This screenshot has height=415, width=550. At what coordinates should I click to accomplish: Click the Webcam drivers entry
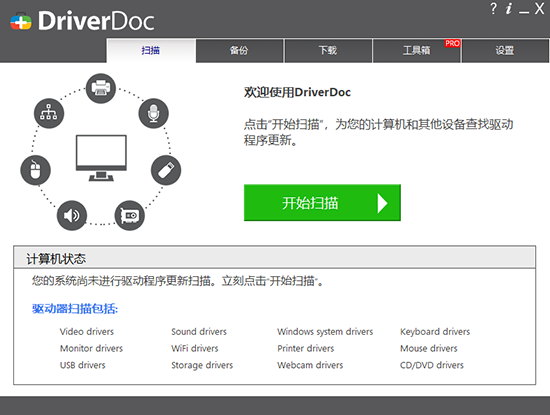click(x=310, y=365)
